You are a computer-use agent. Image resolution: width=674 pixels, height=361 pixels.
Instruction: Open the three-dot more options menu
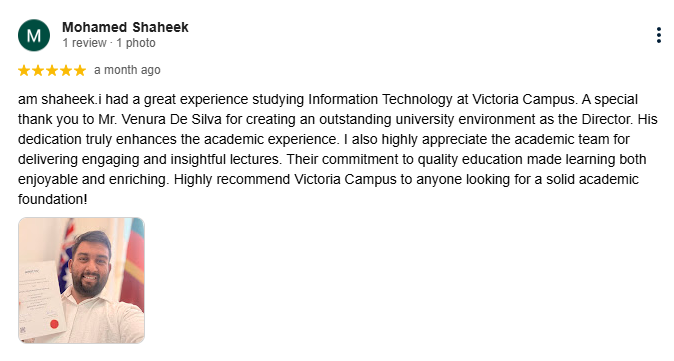pyautogui.click(x=659, y=35)
